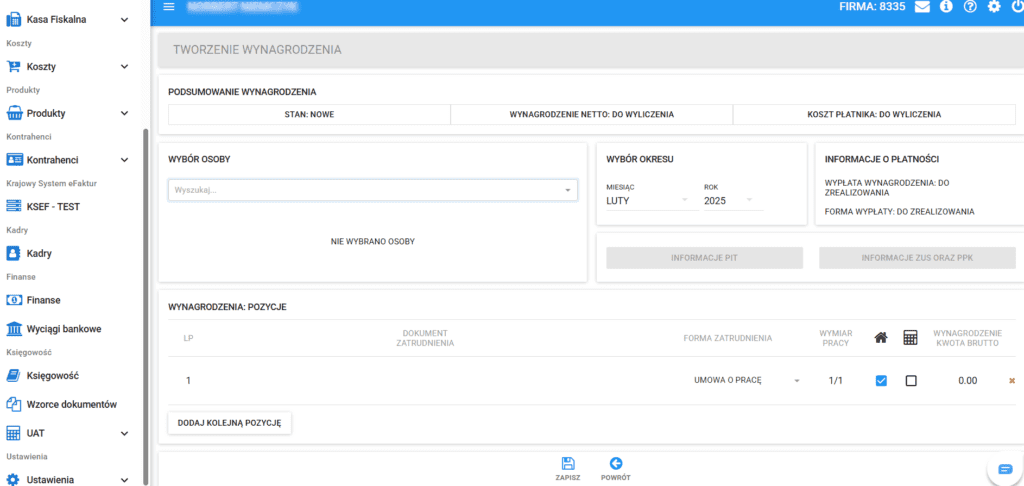Open the Rok dropdown showing 2025
Image resolution: width=1024 pixels, height=486 pixels.
(733, 200)
